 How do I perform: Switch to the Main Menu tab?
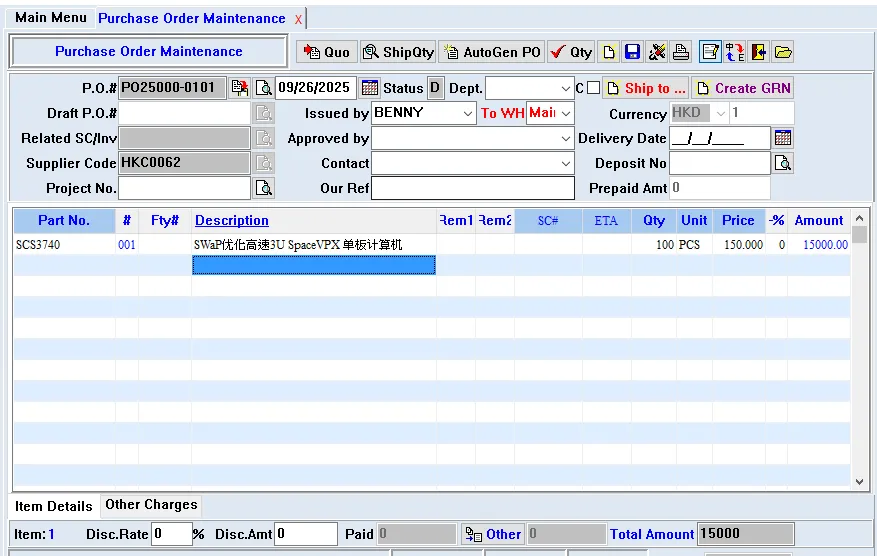point(51,18)
